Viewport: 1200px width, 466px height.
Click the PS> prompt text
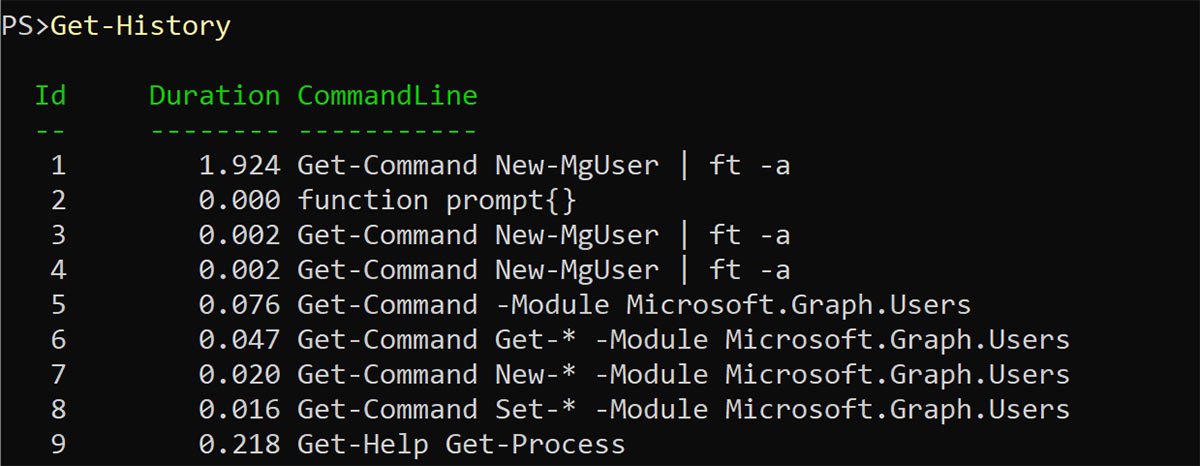(x=25, y=27)
